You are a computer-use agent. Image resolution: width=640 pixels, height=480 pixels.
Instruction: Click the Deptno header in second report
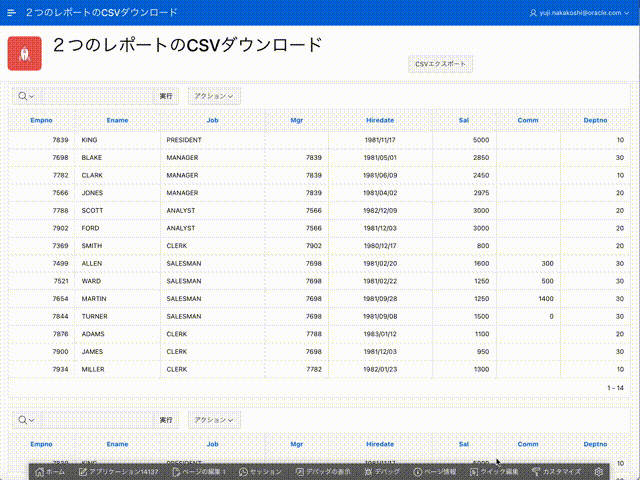tap(595, 444)
